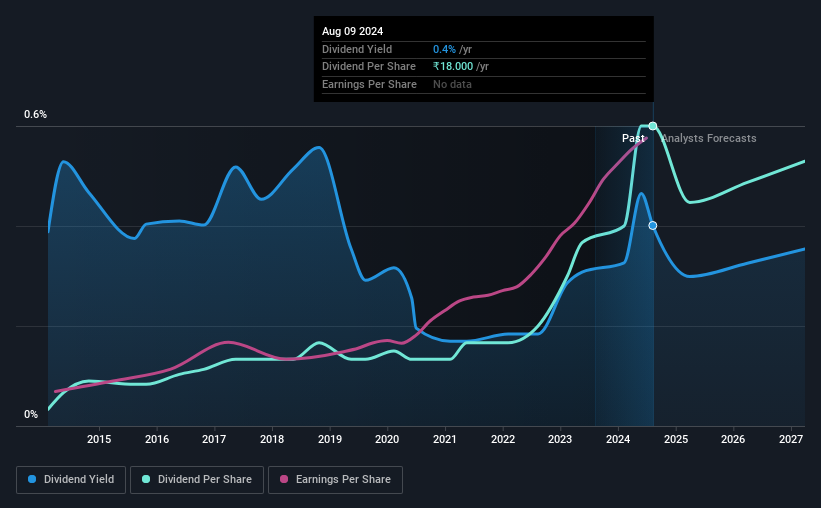Click the ₹18.000 Dividend Per Share value
The width and height of the screenshot is (821, 508).
coord(453,67)
